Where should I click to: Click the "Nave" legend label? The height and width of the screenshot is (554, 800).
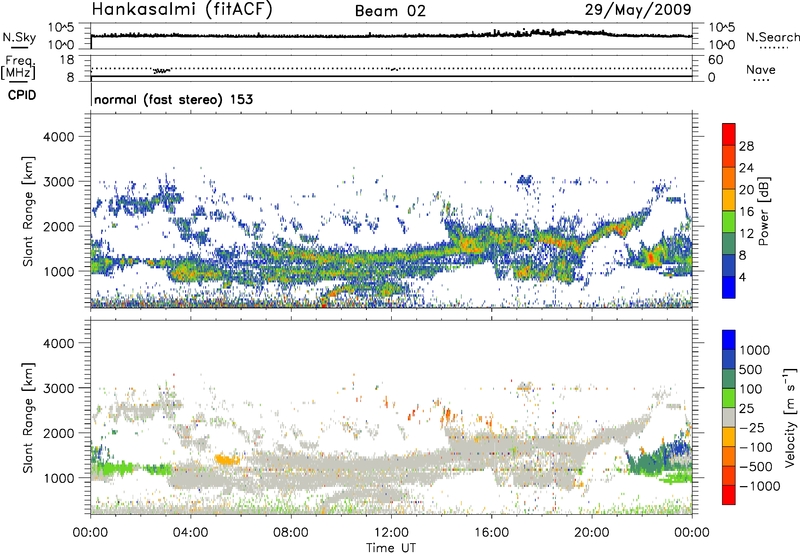(761, 70)
